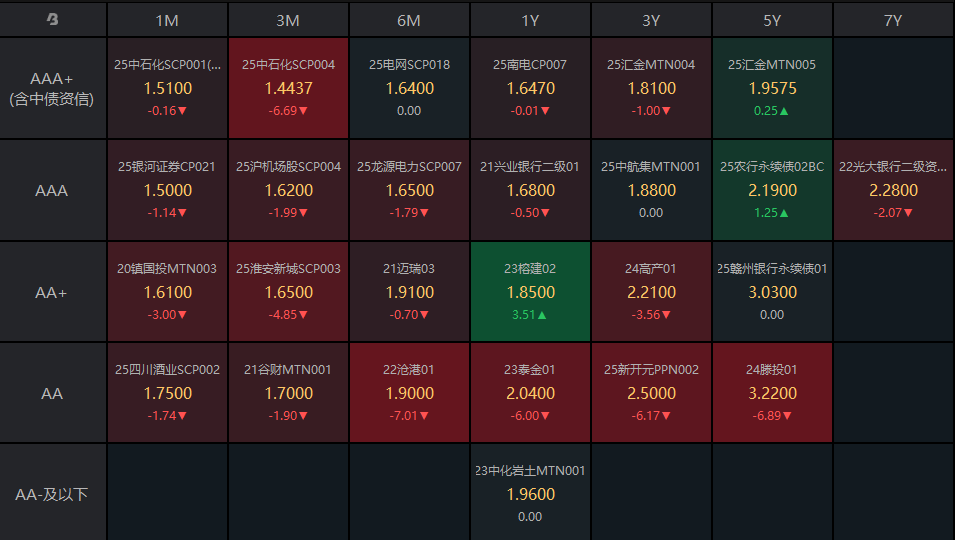Click the 22沧港01 bond name
The width and height of the screenshot is (955, 540).
pos(409,370)
